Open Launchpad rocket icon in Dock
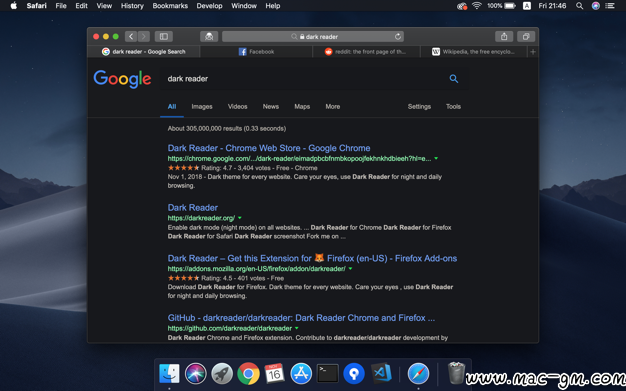626x391 pixels. tap(222, 373)
